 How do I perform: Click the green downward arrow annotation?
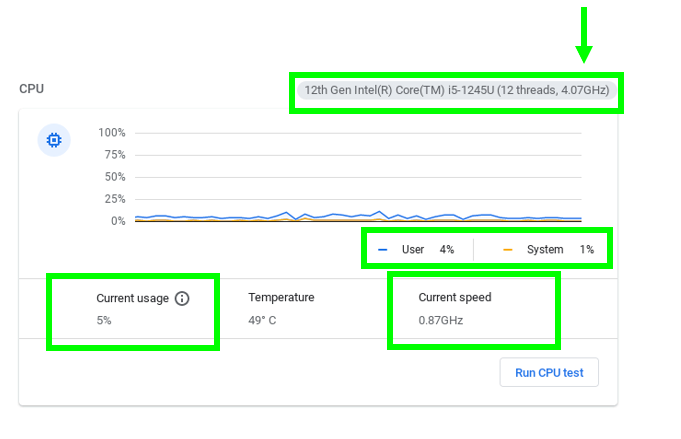pos(585,36)
